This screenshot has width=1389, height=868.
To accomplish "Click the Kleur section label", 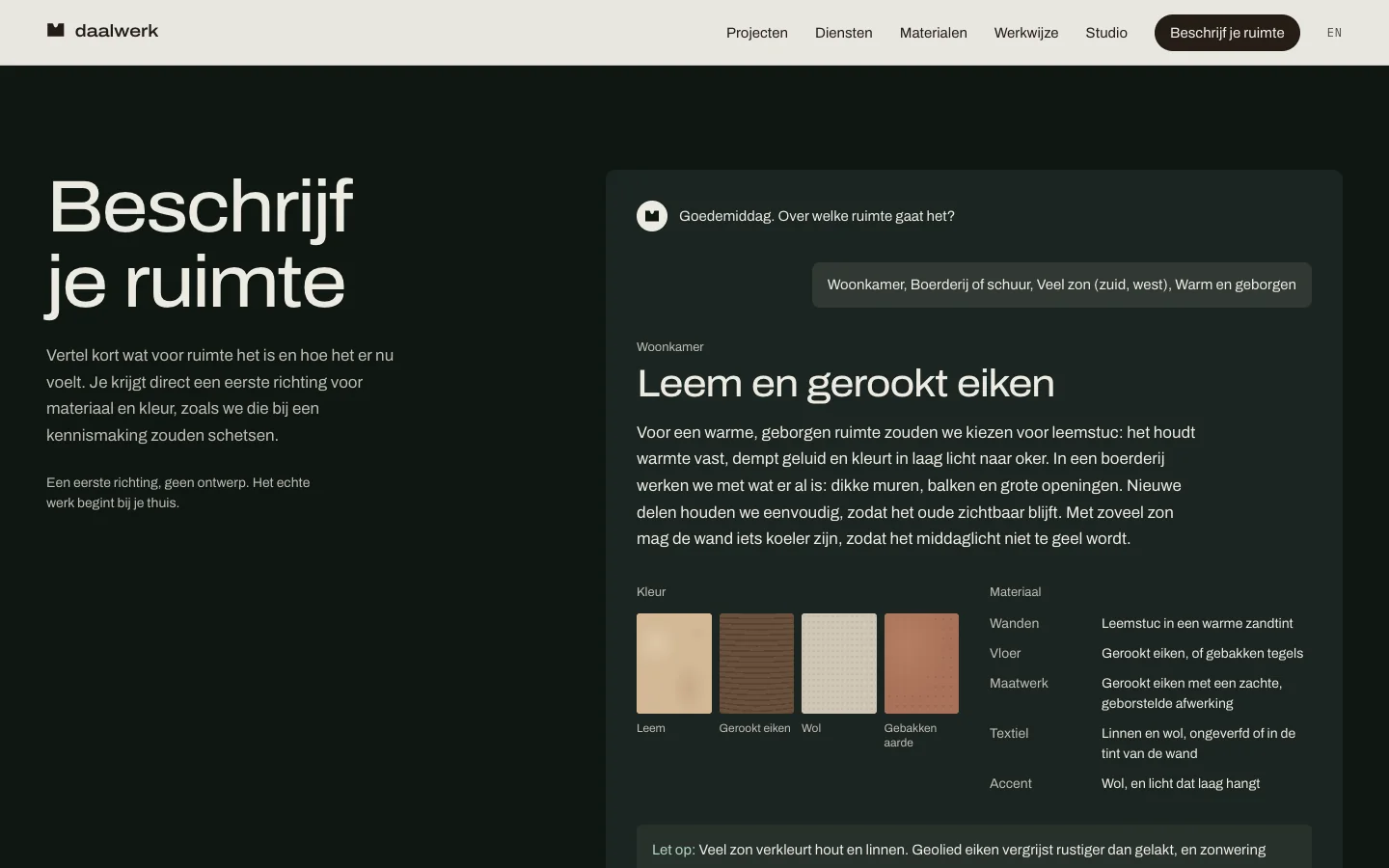I will (651, 592).
